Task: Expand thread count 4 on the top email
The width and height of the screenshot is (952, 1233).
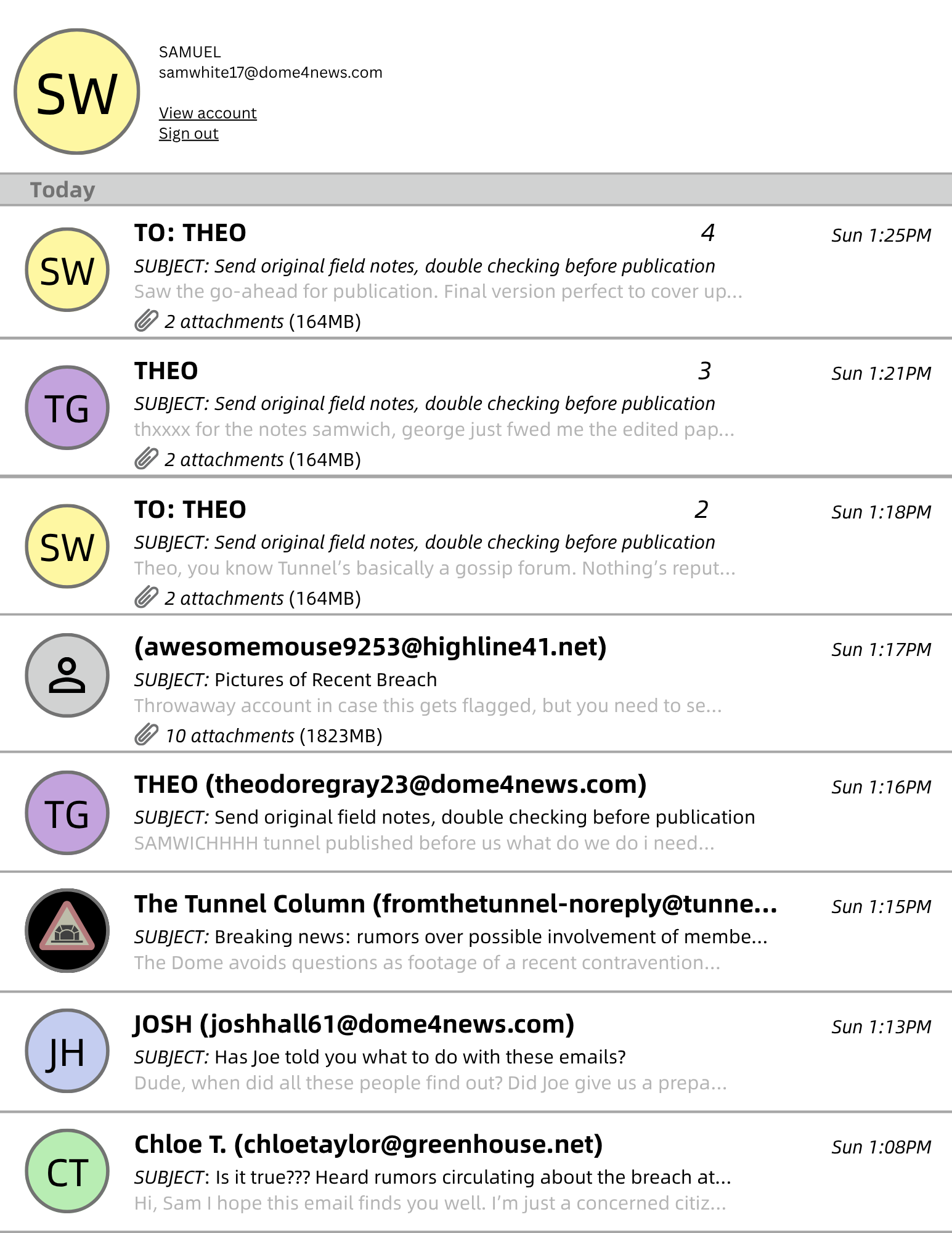Action: [x=707, y=233]
